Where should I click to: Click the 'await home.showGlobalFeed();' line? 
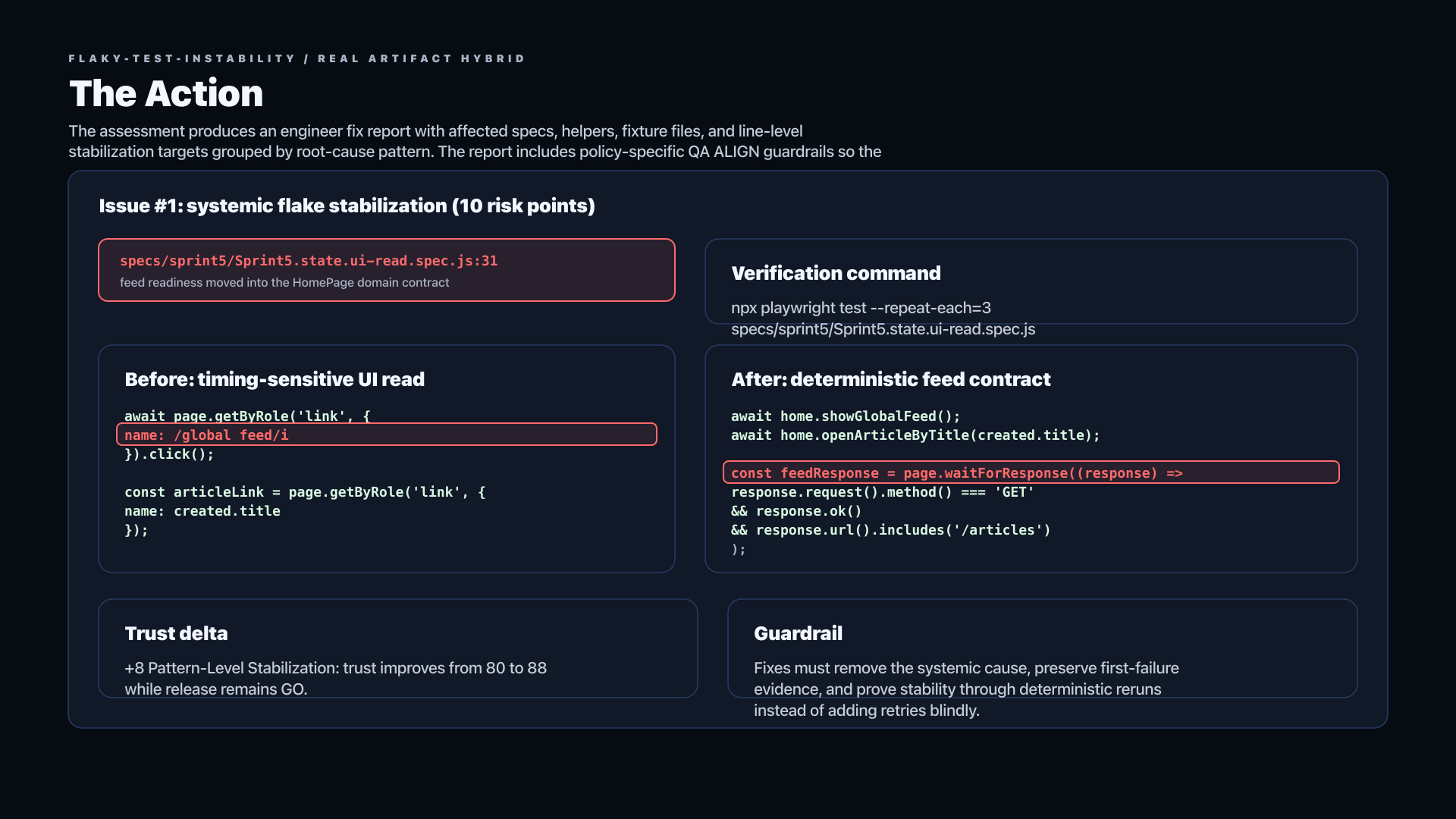[846, 416]
